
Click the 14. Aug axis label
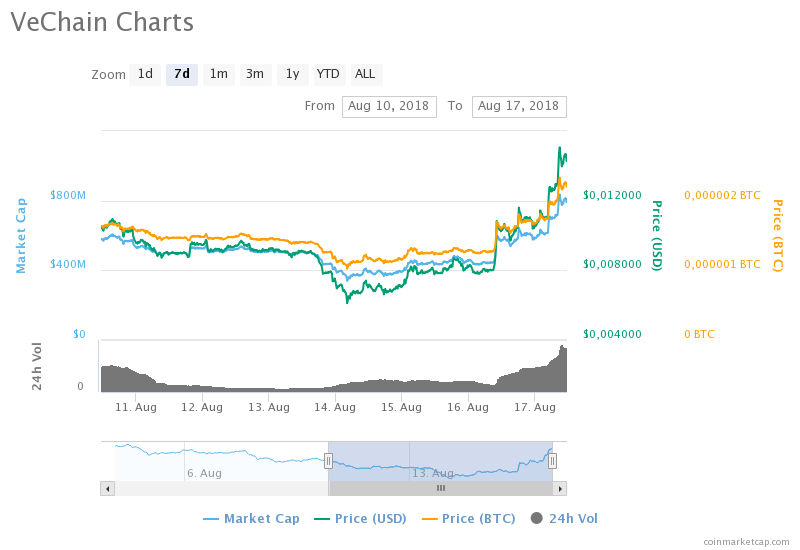(x=335, y=407)
